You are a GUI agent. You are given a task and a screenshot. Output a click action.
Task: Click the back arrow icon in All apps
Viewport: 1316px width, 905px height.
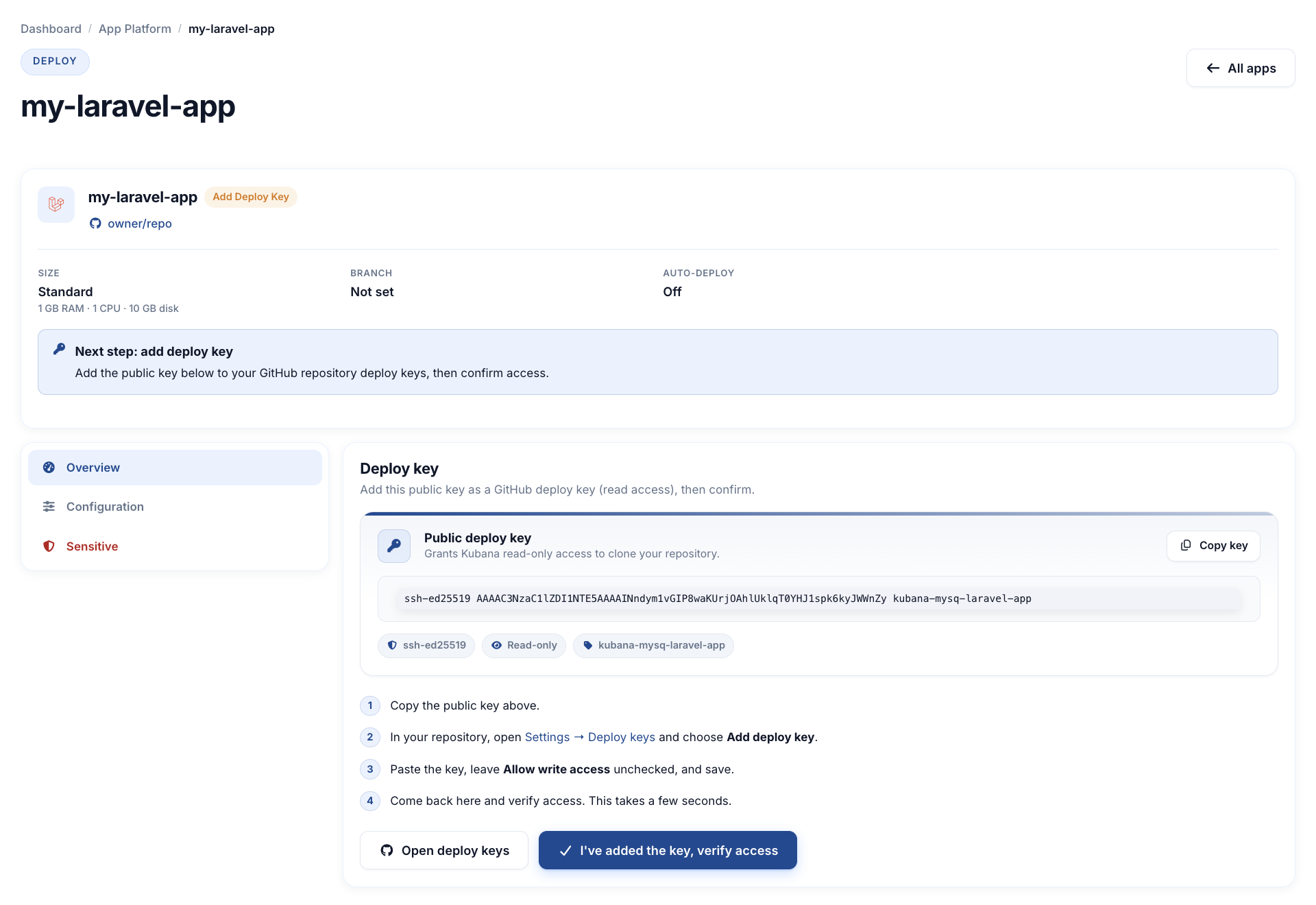click(x=1213, y=68)
